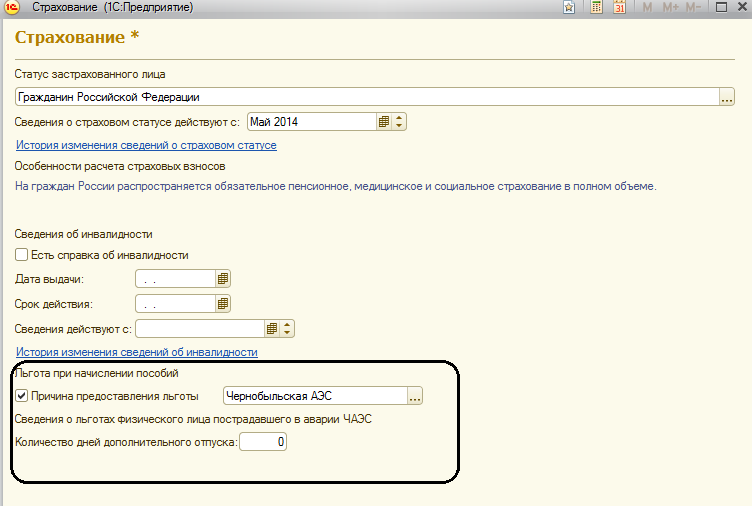Click the Сведения действуют с input field
This screenshot has width=752, height=506.
(x=200, y=329)
